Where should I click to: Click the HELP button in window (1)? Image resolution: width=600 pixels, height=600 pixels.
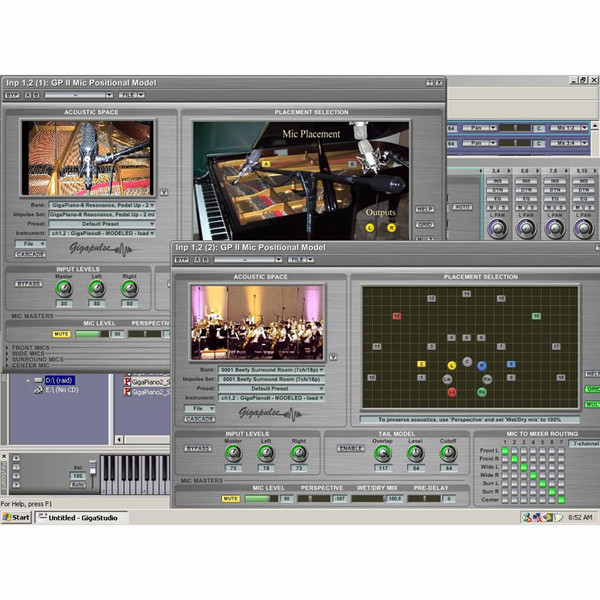click(x=425, y=209)
